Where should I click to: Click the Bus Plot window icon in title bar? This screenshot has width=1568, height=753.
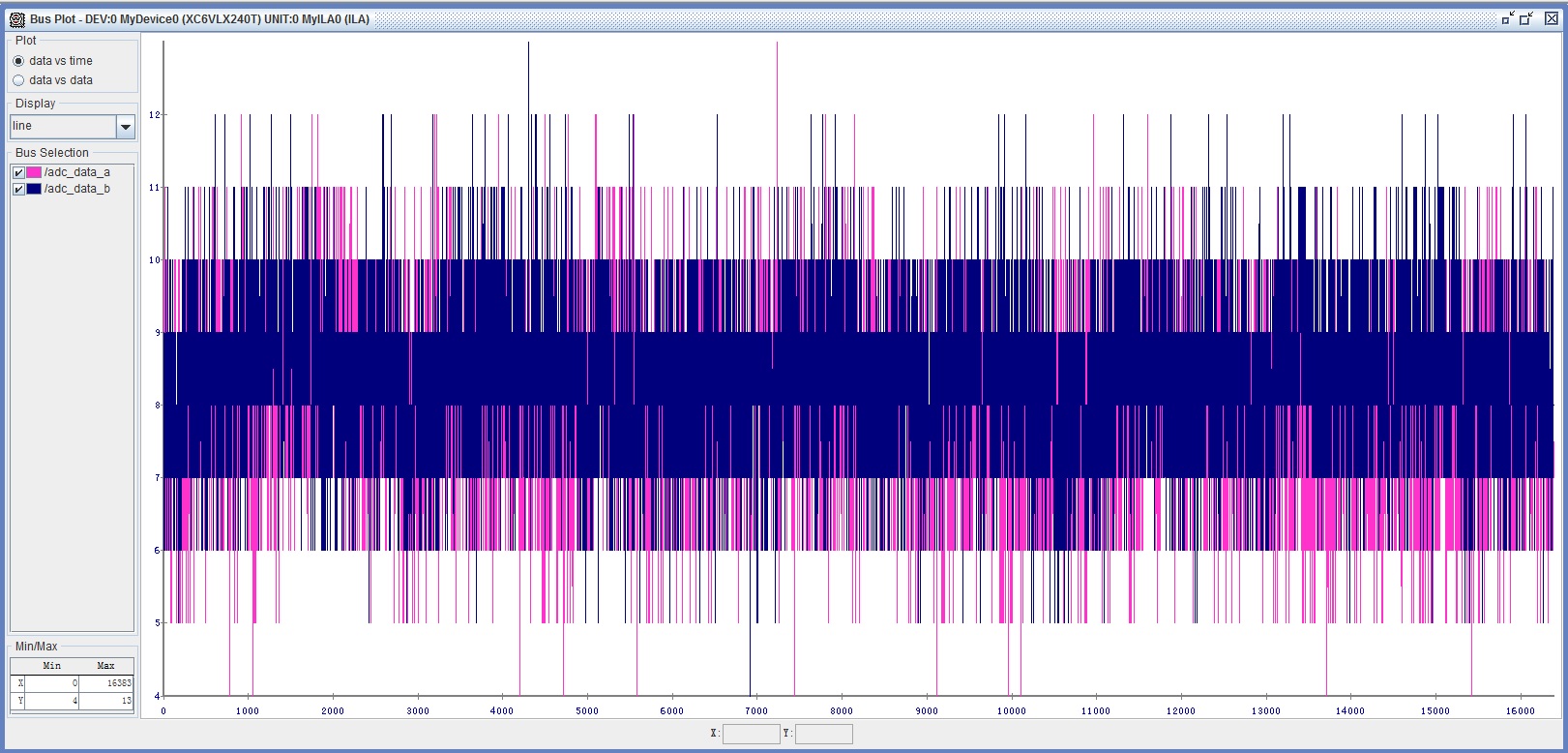pos(16,19)
